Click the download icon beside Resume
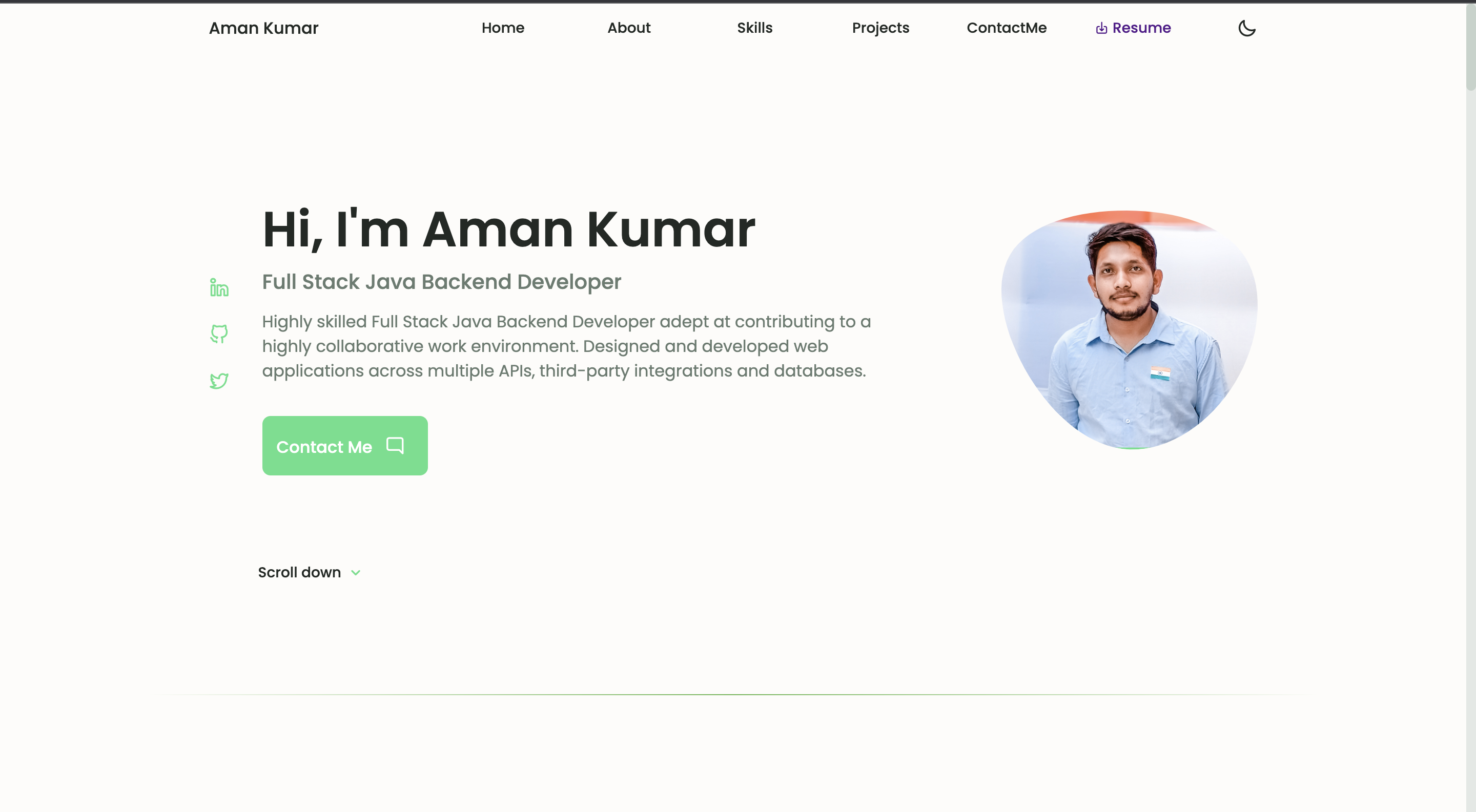The height and width of the screenshot is (812, 1476). point(1101,28)
